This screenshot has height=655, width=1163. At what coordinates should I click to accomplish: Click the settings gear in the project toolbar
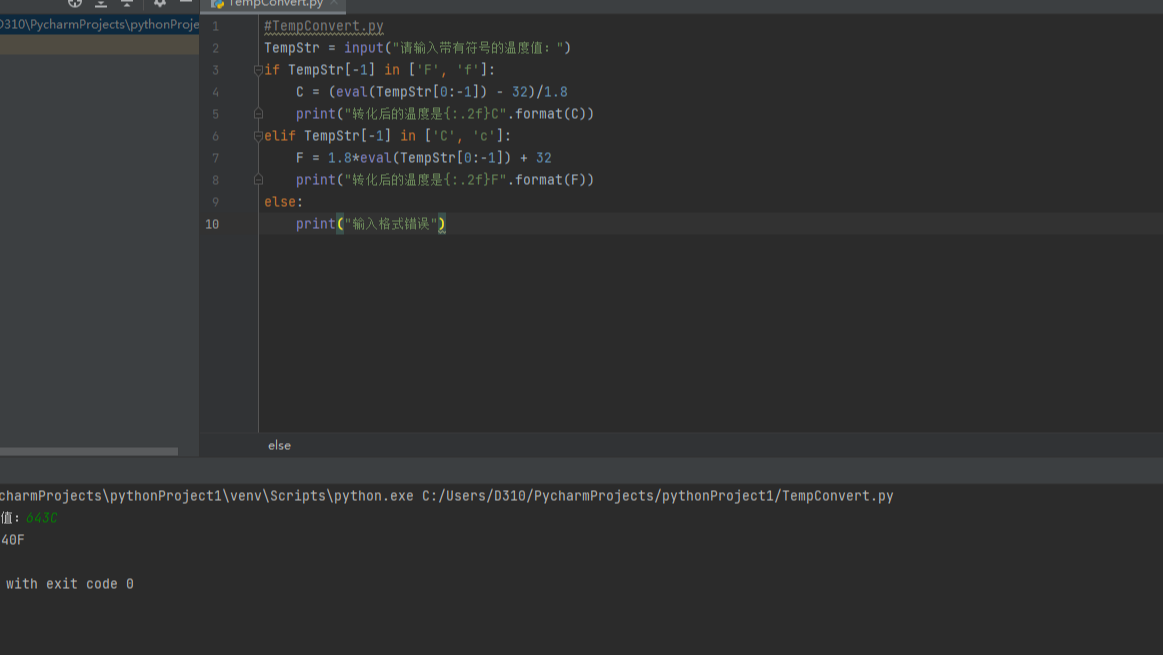coord(160,4)
